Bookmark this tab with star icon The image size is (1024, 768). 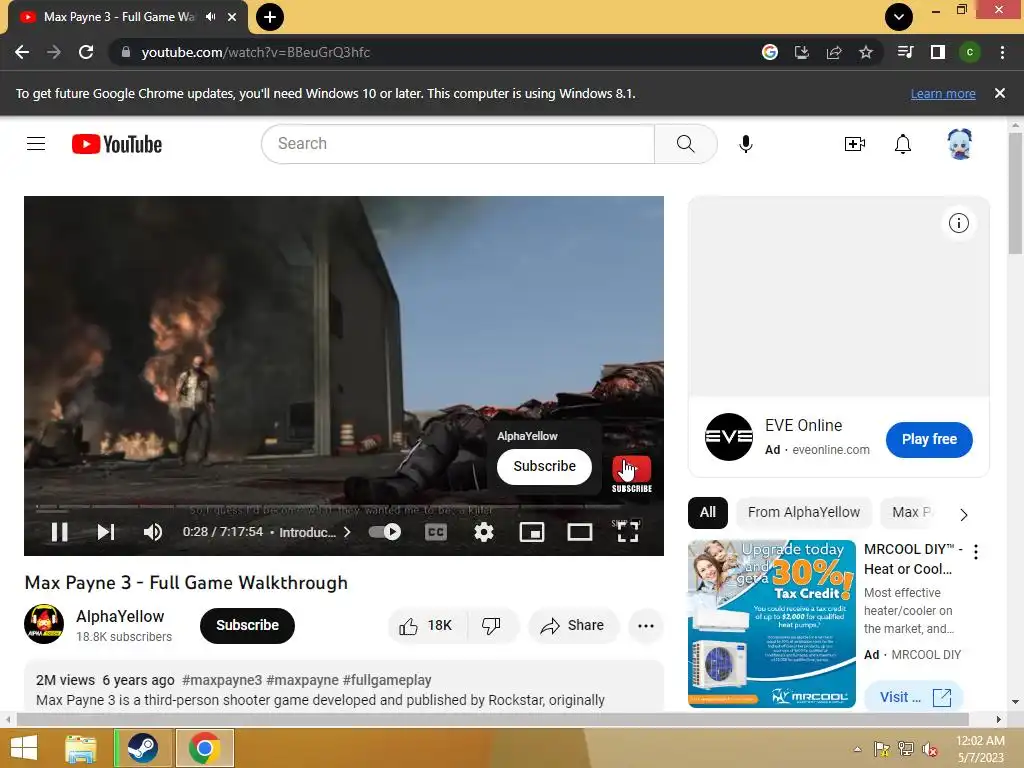click(x=866, y=52)
